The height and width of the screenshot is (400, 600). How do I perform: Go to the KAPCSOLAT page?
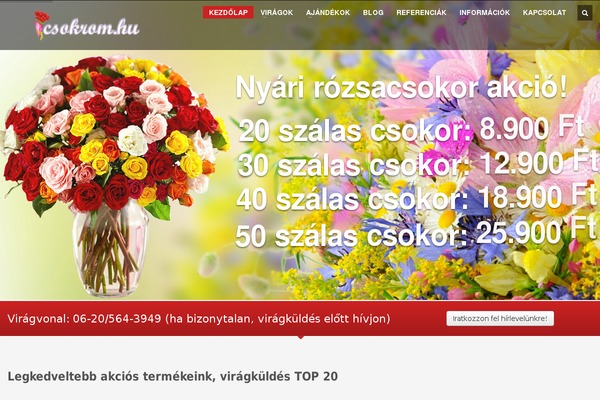(x=544, y=13)
